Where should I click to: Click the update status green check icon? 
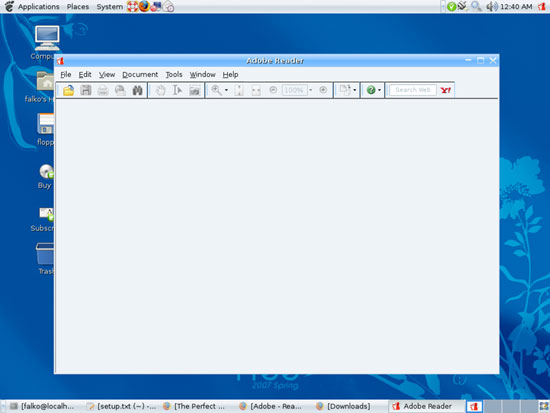click(452, 6)
